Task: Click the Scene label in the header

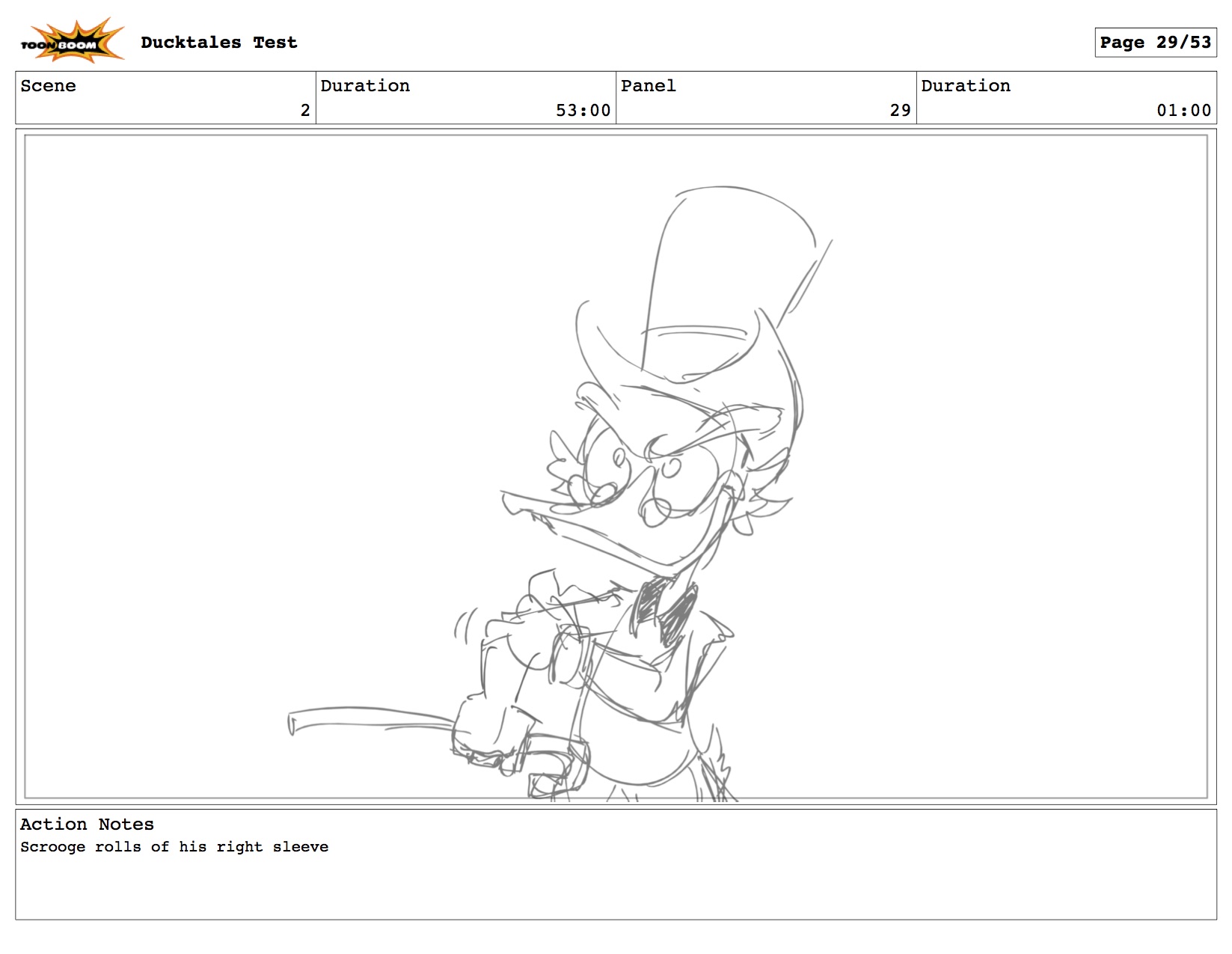Action: pyautogui.click(x=48, y=86)
